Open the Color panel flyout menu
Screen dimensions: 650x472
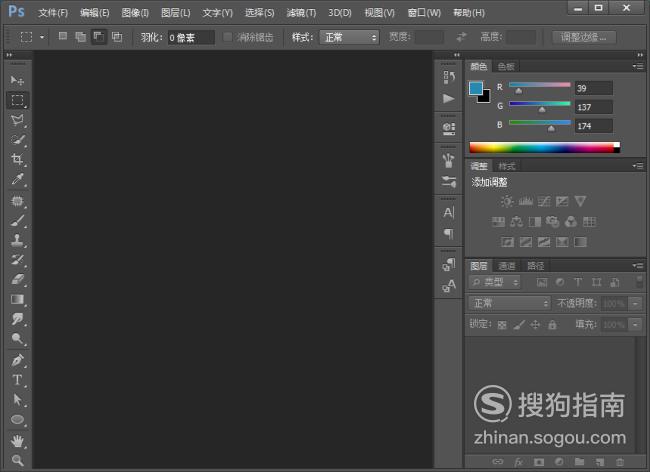pyautogui.click(x=638, y=66)
